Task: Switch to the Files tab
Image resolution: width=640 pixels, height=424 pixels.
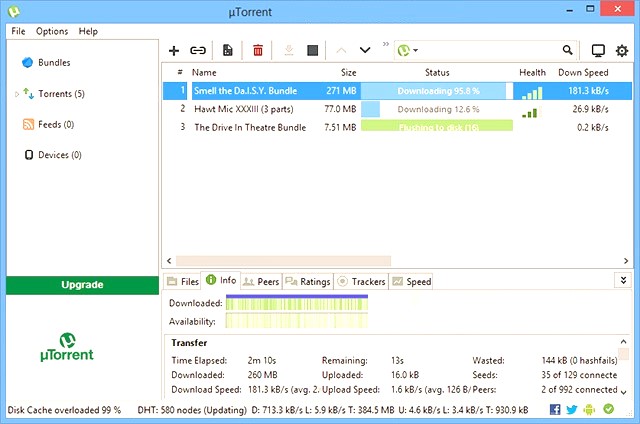Action: click(183, 282)
